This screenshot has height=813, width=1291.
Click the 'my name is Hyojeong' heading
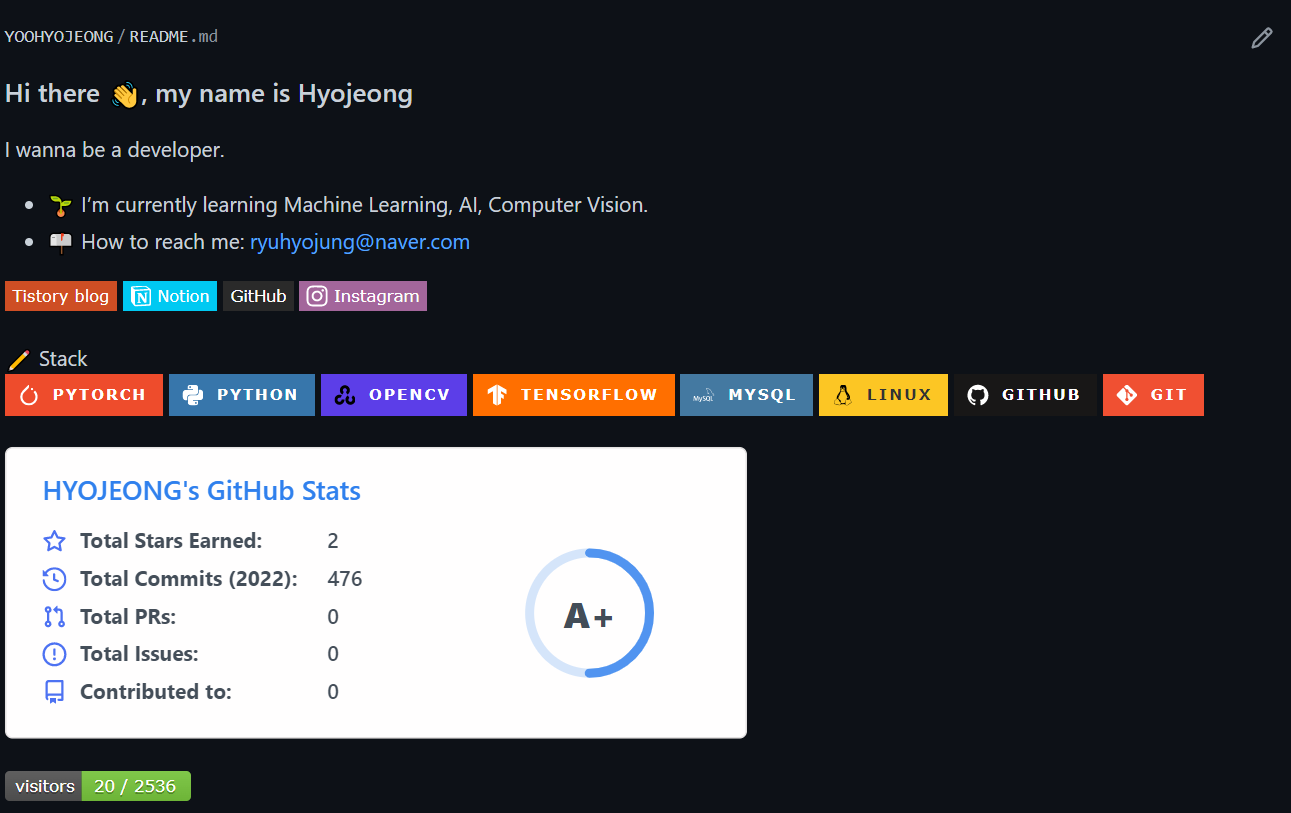click(284, 95)
